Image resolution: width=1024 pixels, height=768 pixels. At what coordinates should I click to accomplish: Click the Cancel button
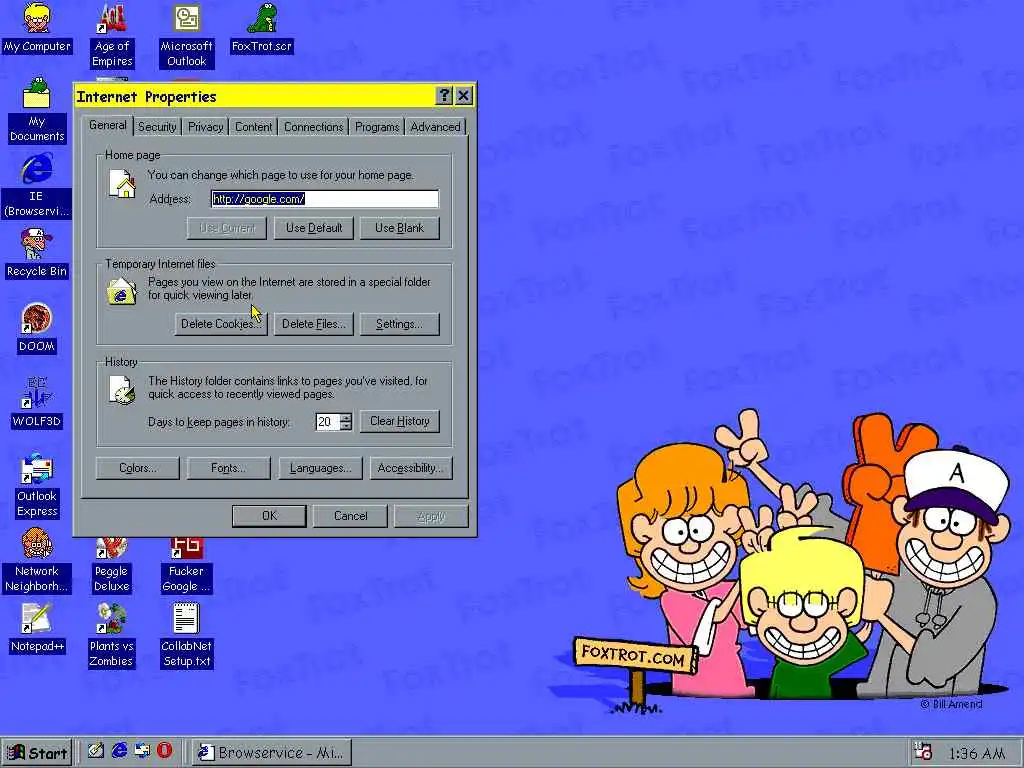tap(351, 516)
